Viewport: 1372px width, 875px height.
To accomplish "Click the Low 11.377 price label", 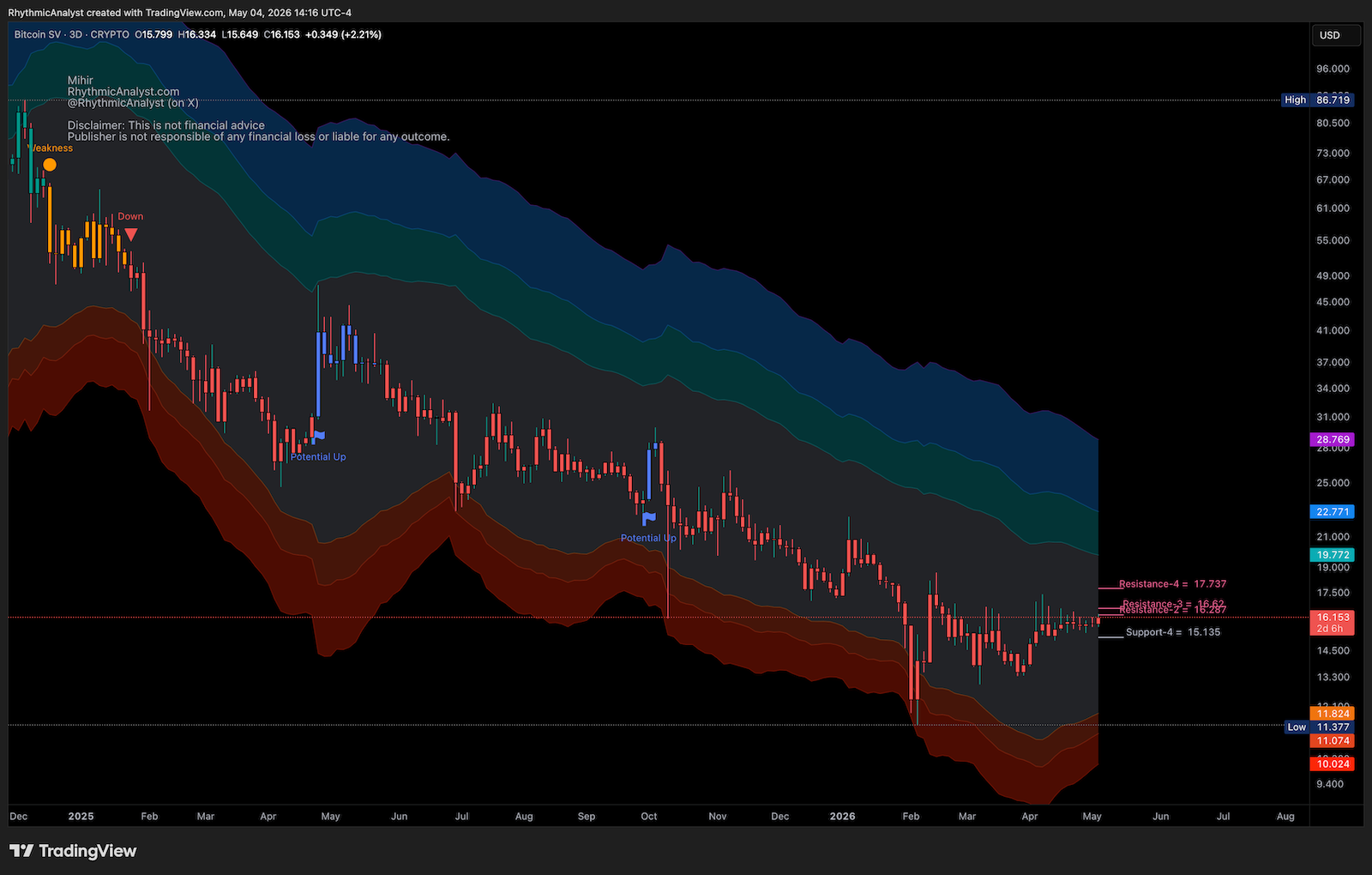I will 1320,727.
